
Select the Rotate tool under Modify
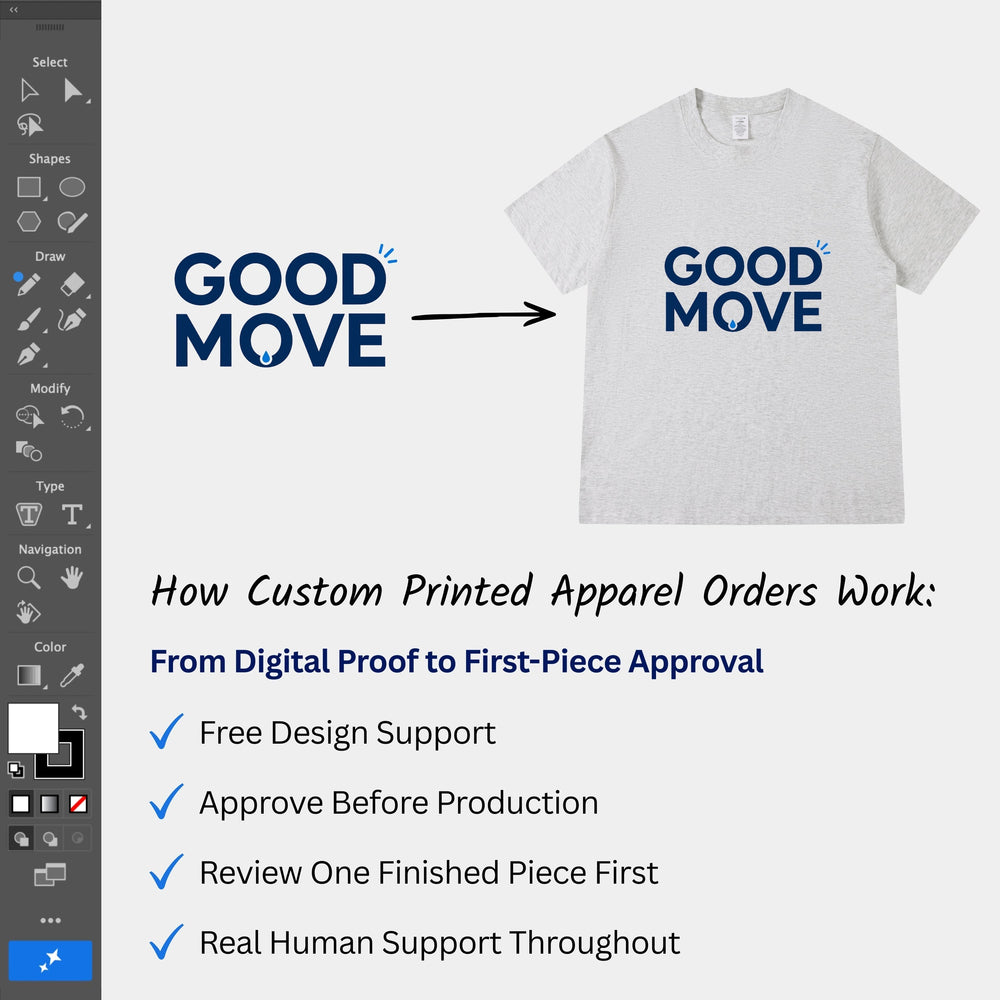coord(72,417)
